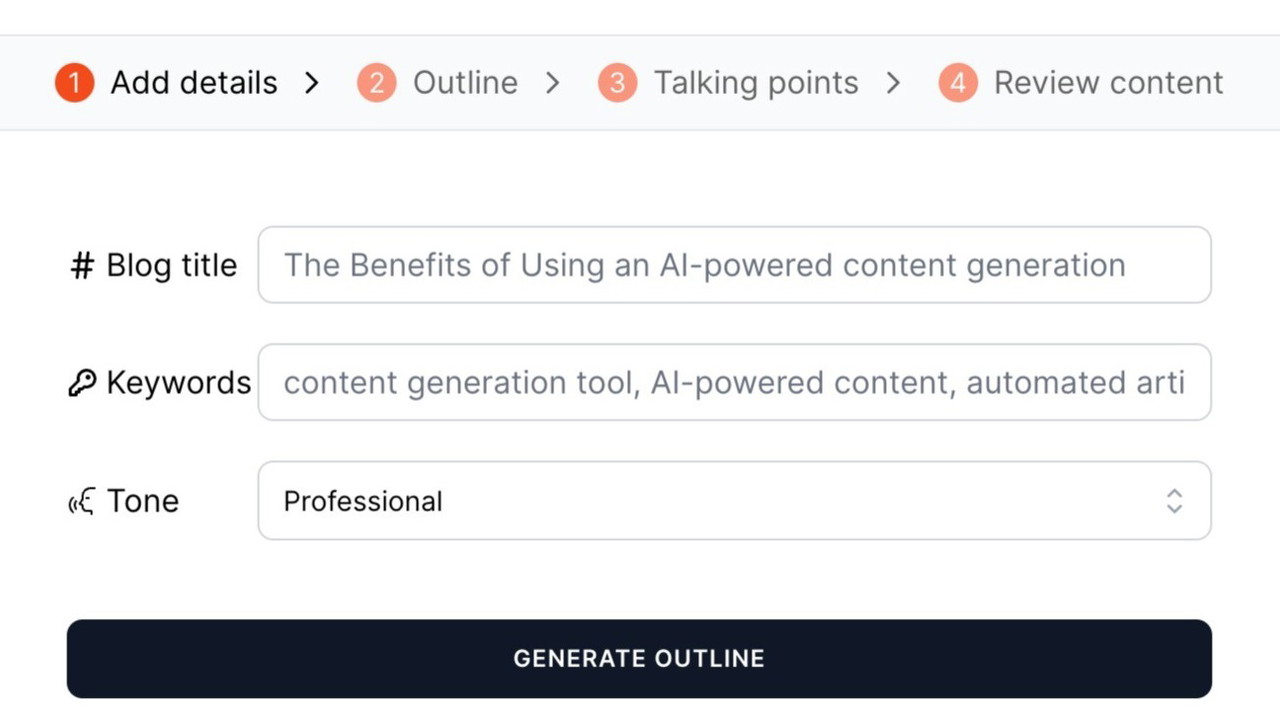Click the key icon beside Keywords
Viewport: 1280px width, 720px height.
pyautogui.click(x=82, y=383)
